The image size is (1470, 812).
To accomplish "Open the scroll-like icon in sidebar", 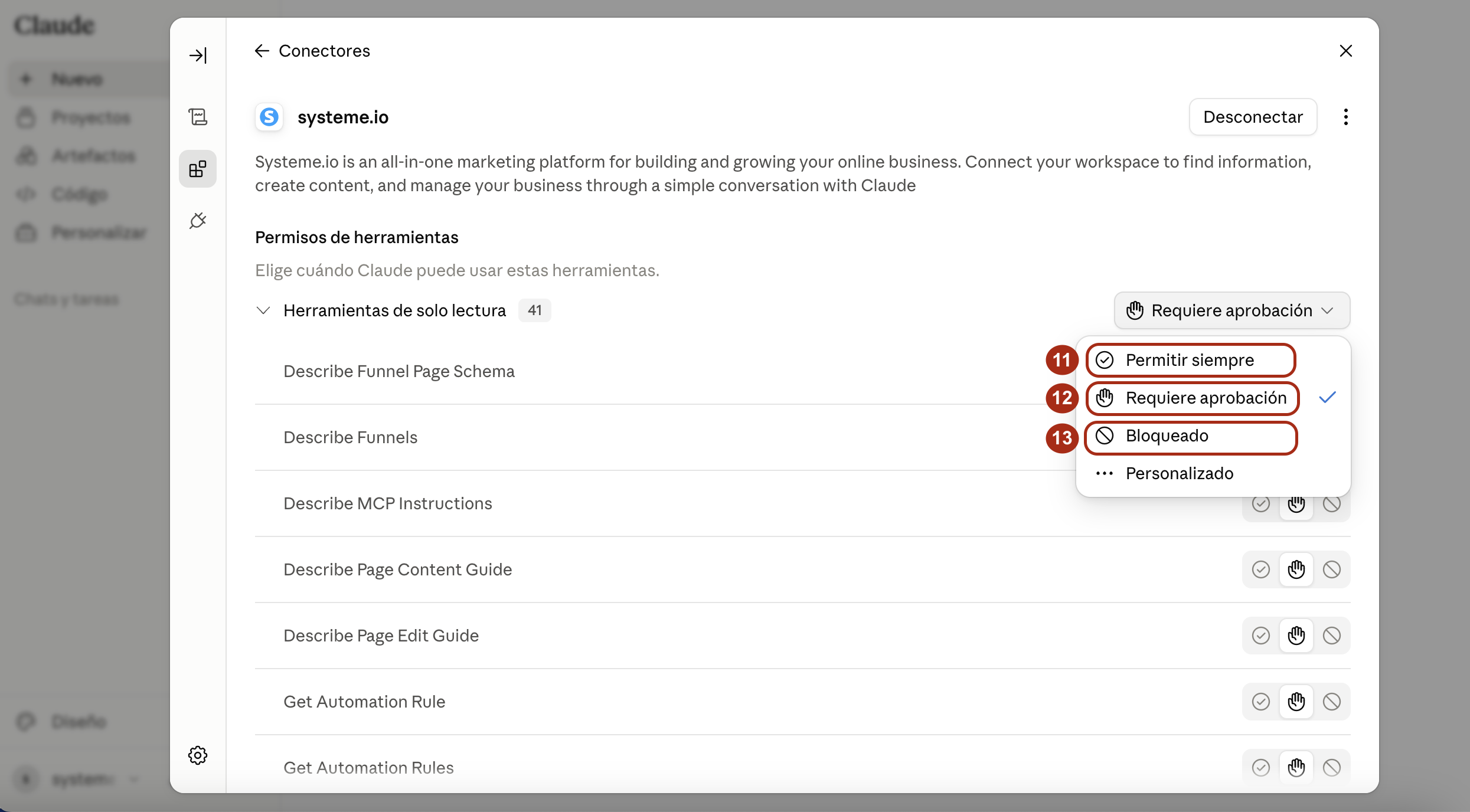I will coord(198,117).
